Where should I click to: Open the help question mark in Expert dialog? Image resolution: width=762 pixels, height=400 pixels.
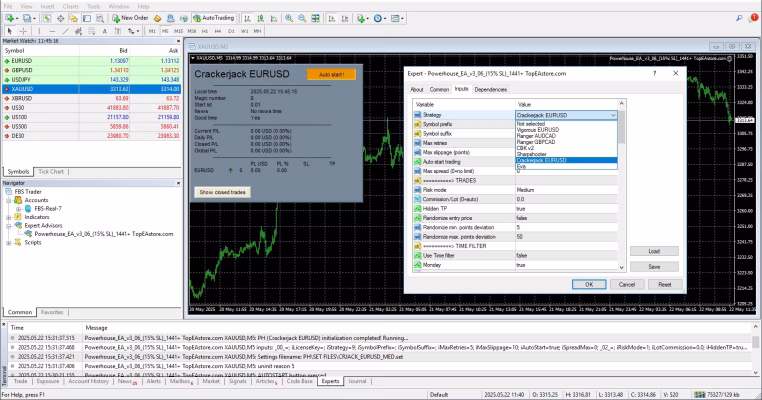click(x=655, y=73)
